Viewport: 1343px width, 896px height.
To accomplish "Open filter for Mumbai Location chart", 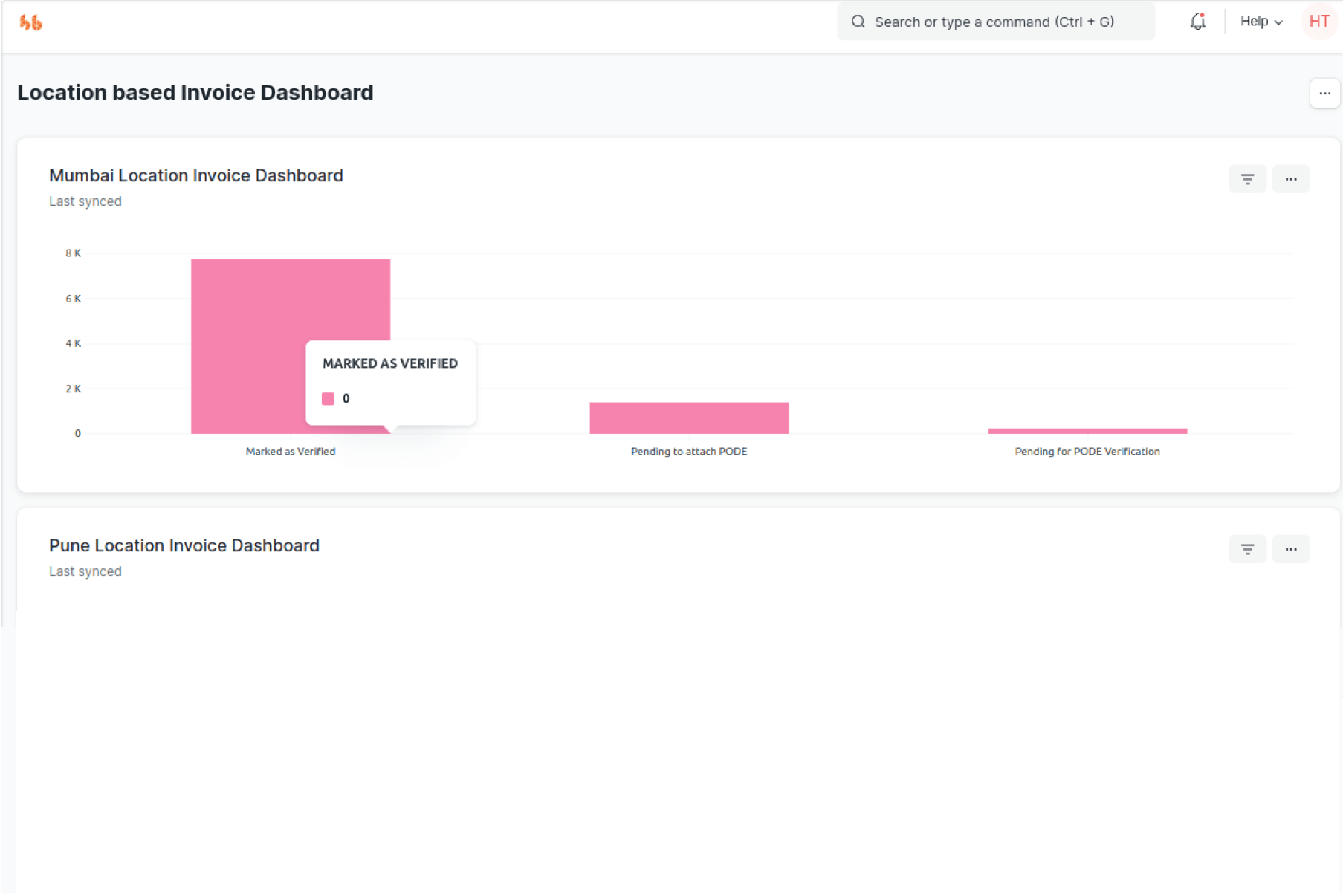I will pos(1246,179).
